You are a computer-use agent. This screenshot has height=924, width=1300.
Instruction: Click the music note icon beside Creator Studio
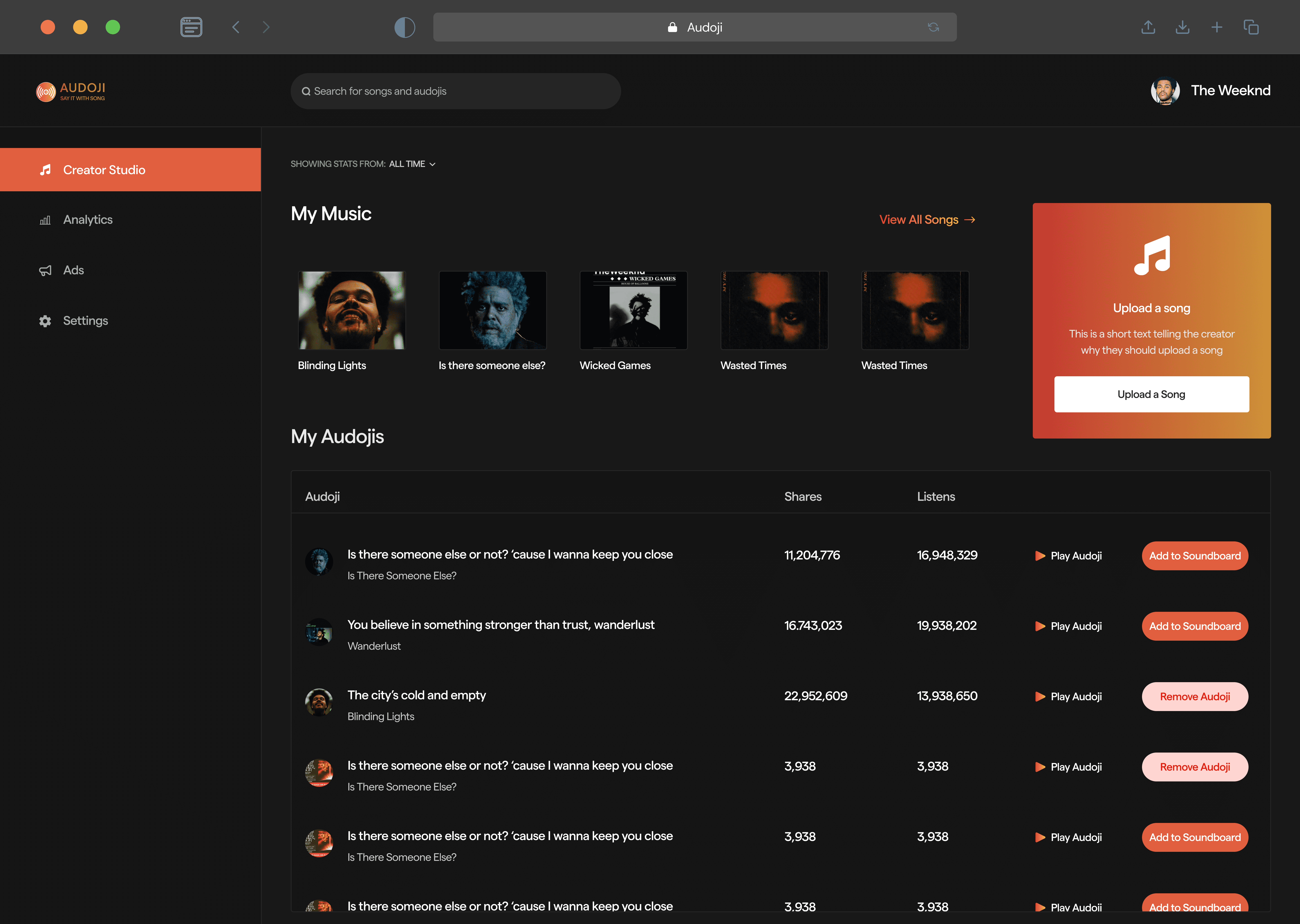pyautogui.click(x=46, y=170)
